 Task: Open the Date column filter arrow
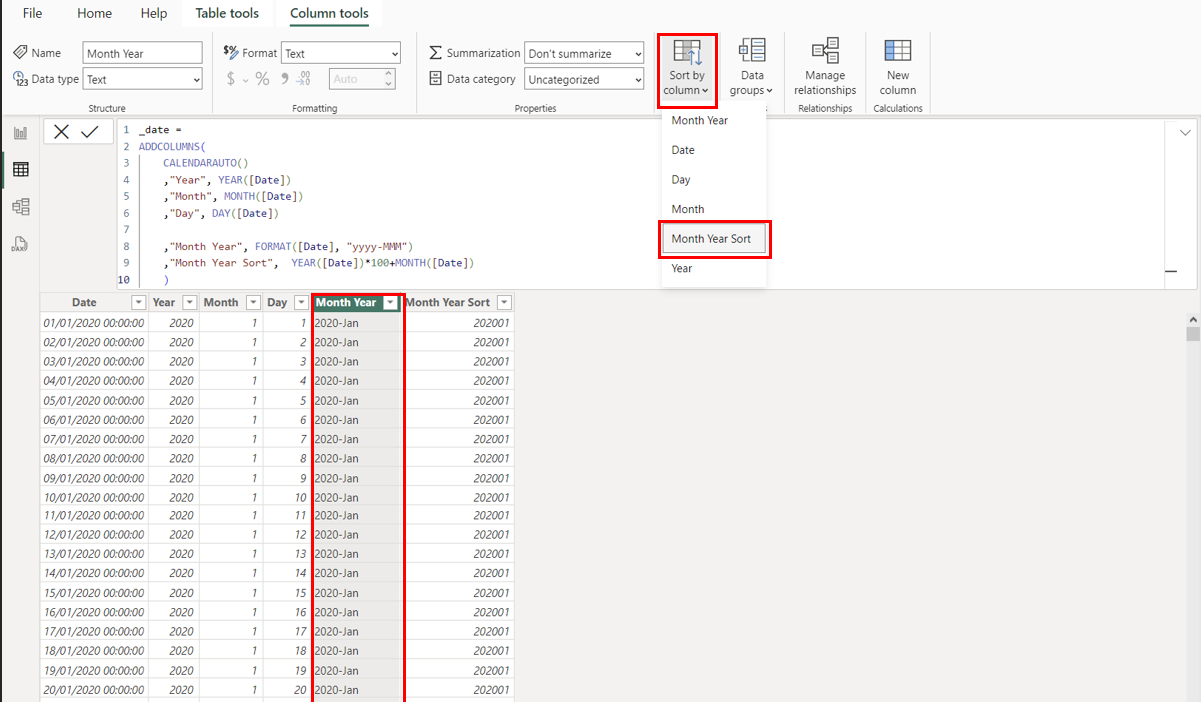pos(138,303)
